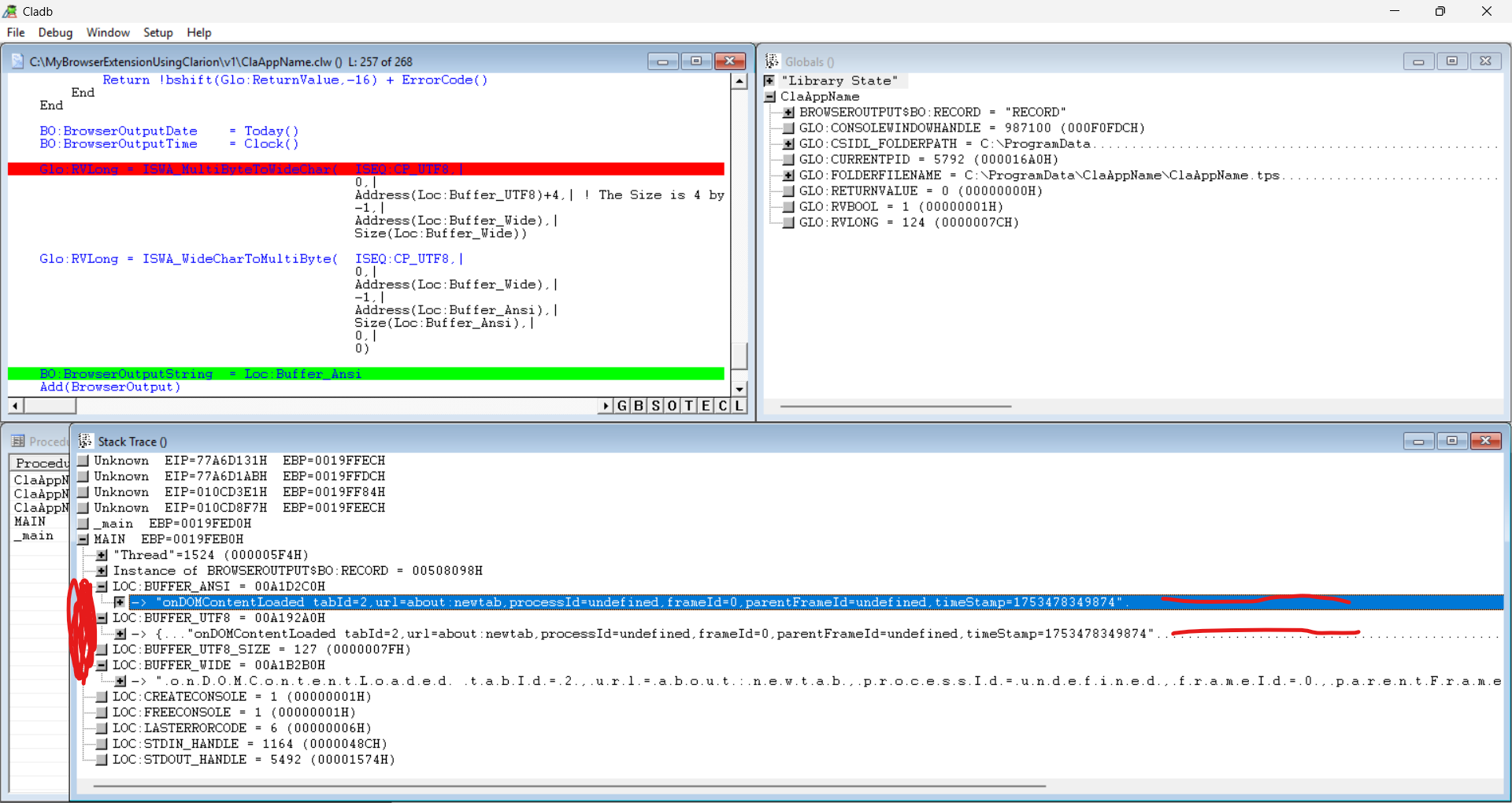The width and height of the screenshot is (1512, 803).
Task: Expand the "Library State" node
Action: pos(769,81)
